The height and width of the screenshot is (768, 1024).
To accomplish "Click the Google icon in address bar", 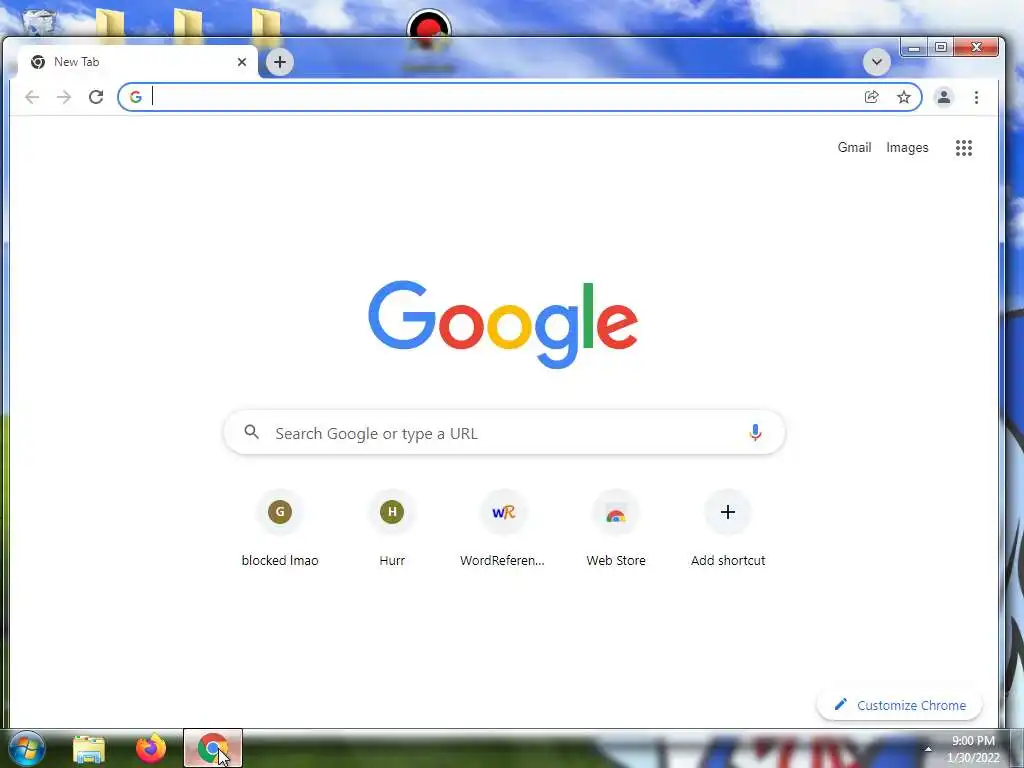I will click(x=136, y=97).
